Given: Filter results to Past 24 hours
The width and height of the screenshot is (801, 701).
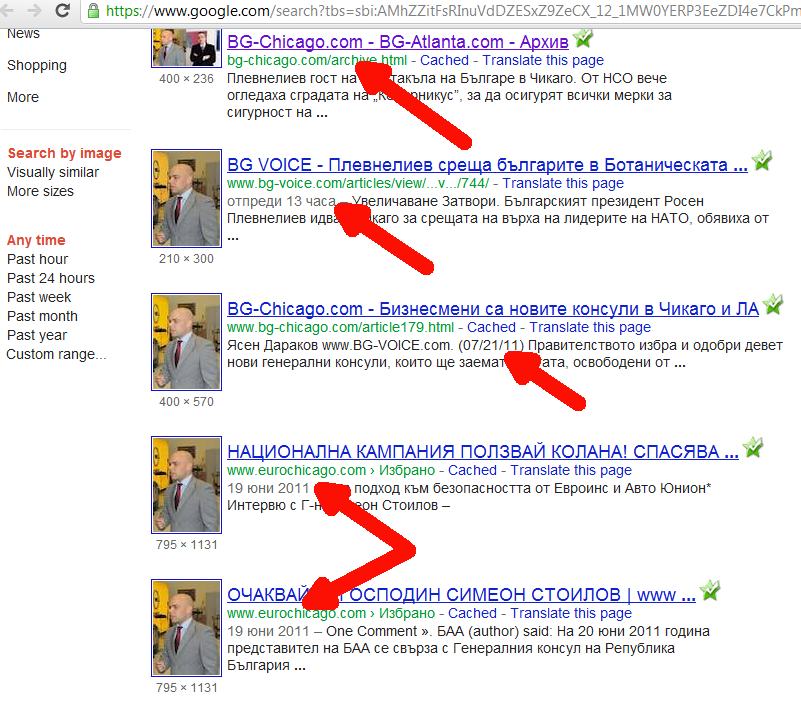Looking at the screenshot, I should tap(51, 278).
